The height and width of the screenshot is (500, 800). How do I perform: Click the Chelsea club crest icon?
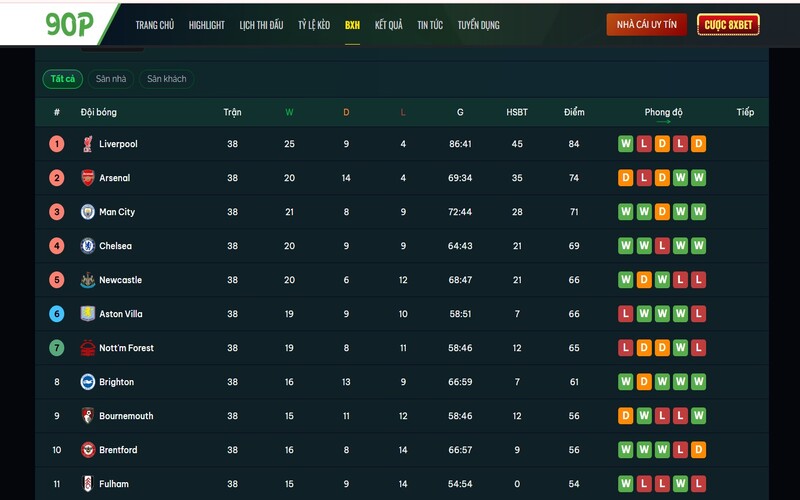pyautogui.click(x=88, y=246)
